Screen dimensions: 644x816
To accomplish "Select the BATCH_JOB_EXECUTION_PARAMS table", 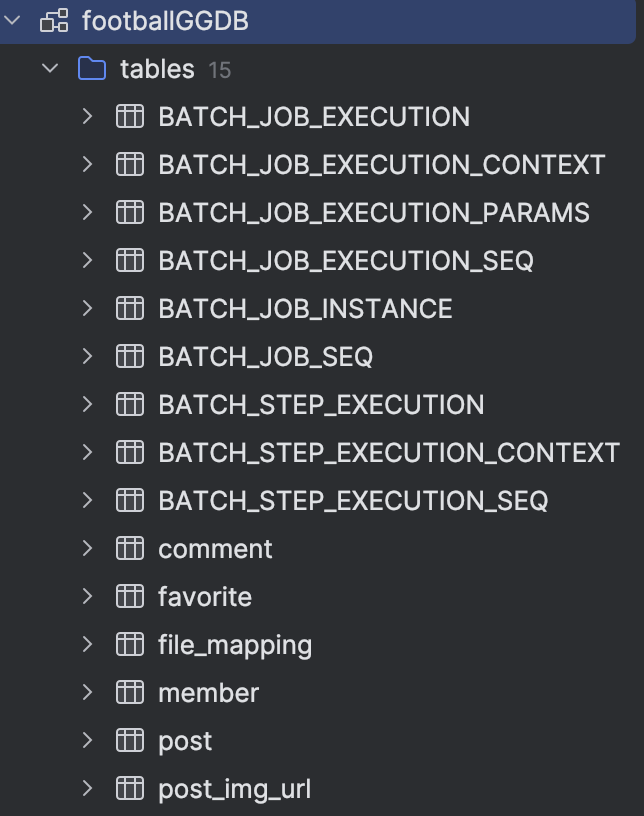I will pos(373,213).
